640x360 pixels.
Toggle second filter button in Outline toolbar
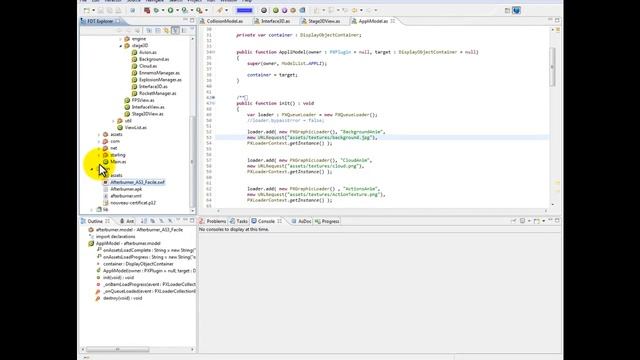point(153,221)
